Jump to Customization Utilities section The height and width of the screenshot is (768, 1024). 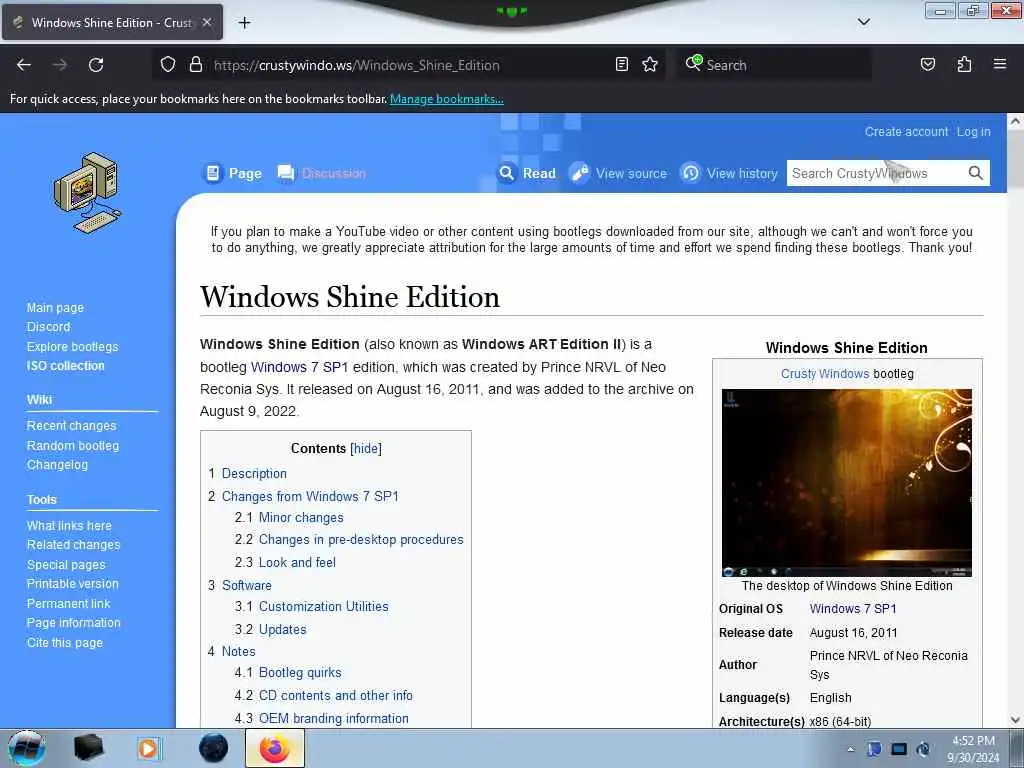click(x=323, y=606)
